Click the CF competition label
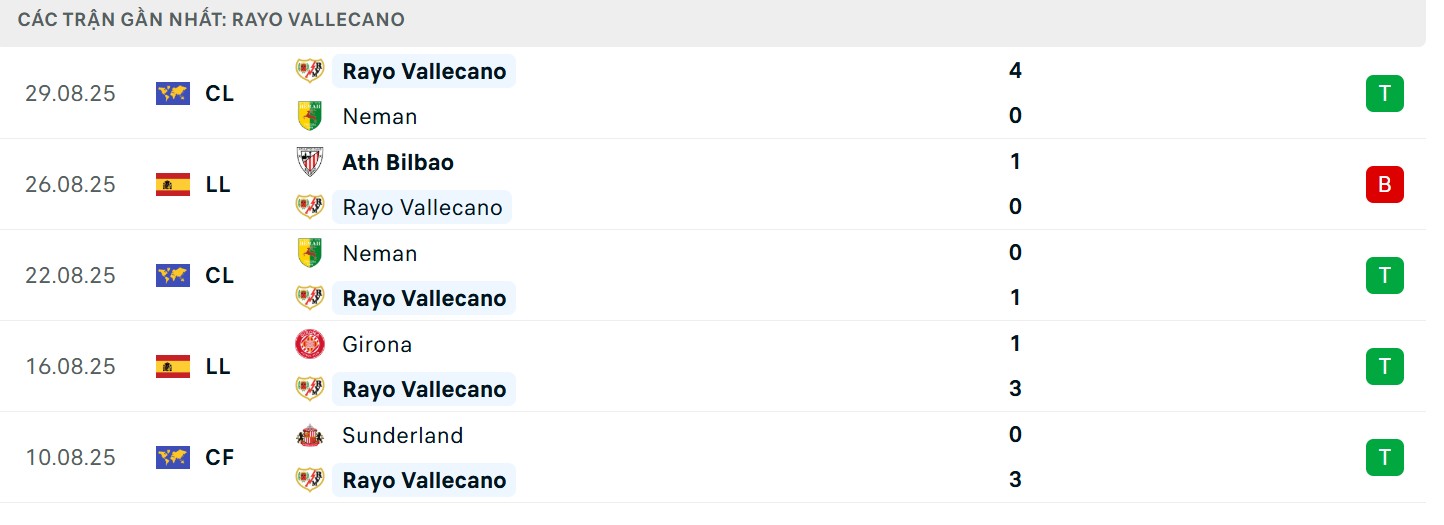 [x=219, y=457]
